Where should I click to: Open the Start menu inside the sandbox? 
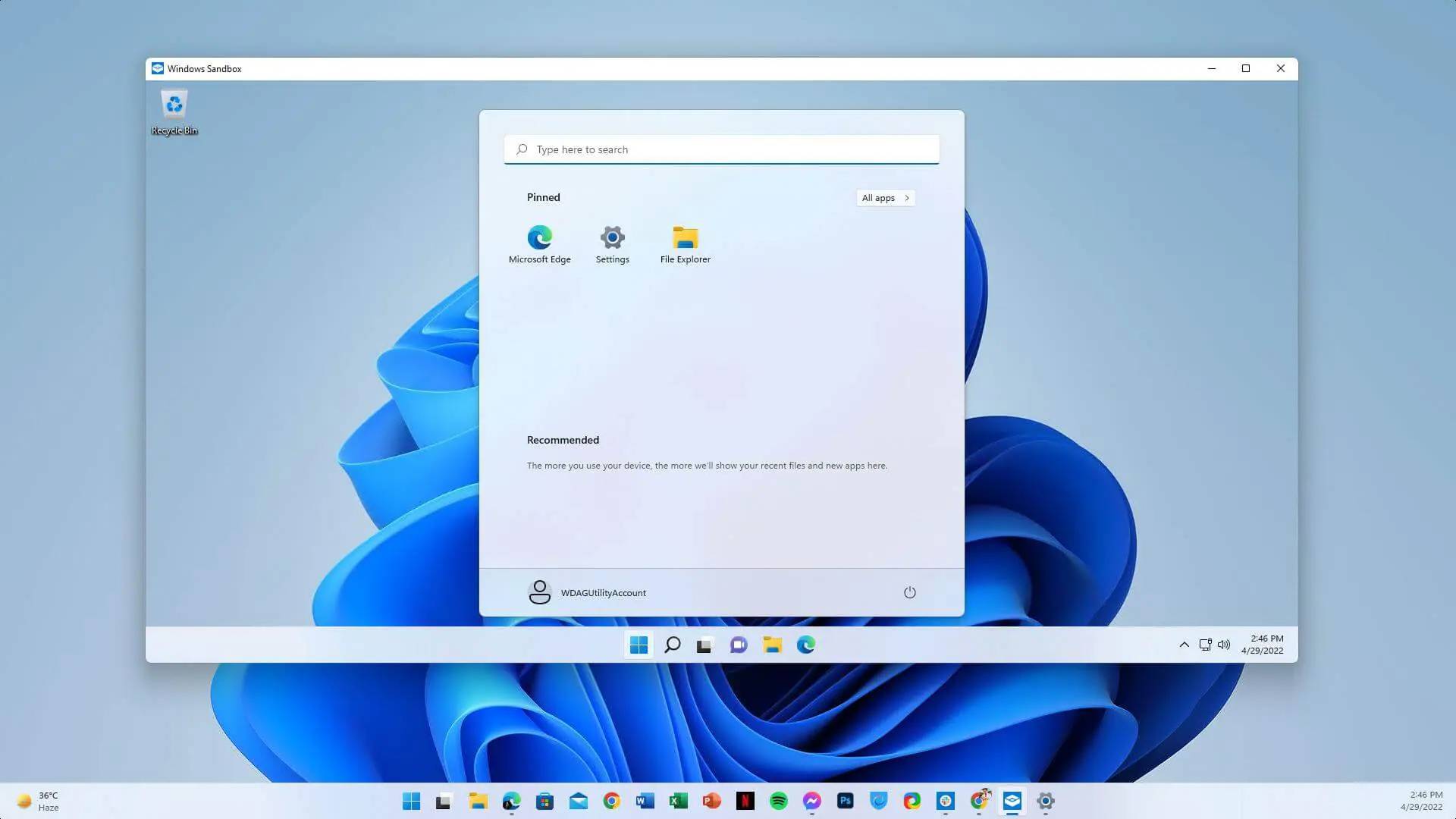pos(639,645)
